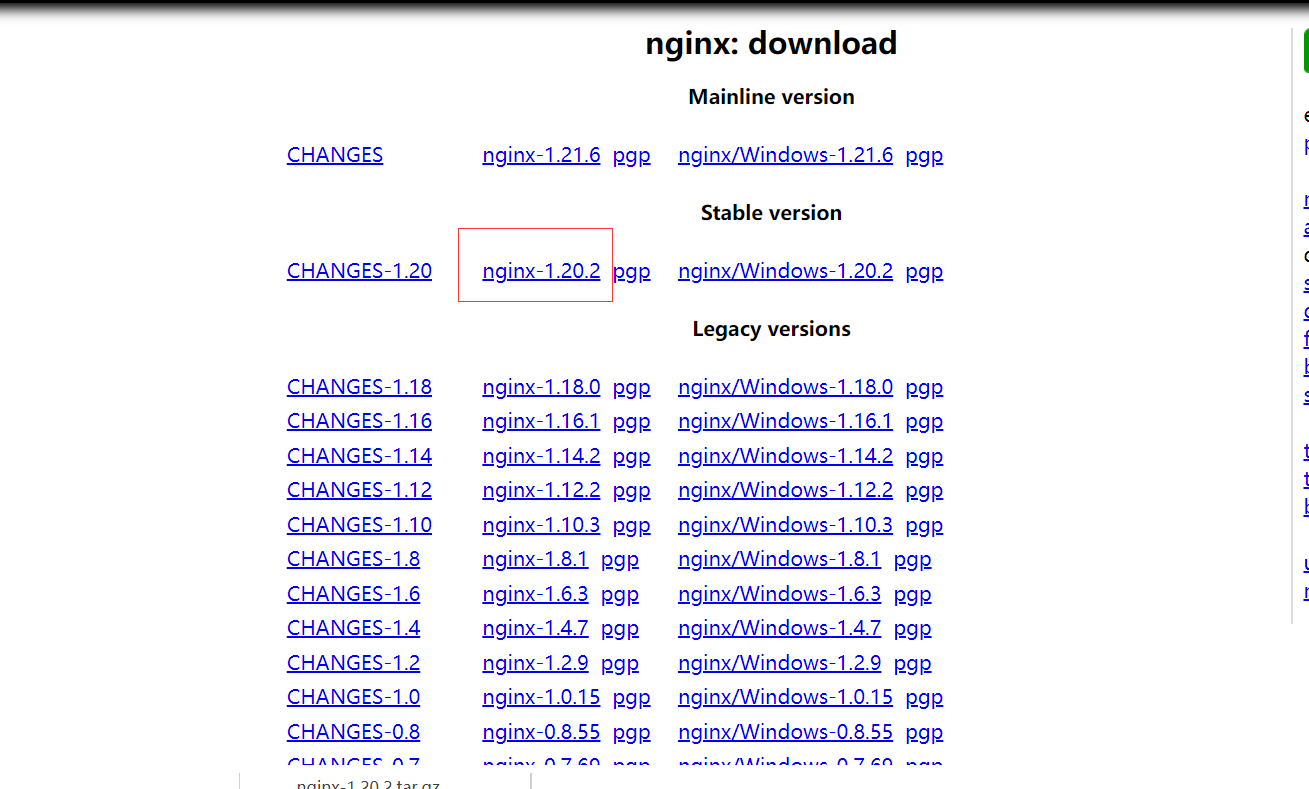
Task: Open the CHANGES-1.8 link
Action: [x=353, y=559]
